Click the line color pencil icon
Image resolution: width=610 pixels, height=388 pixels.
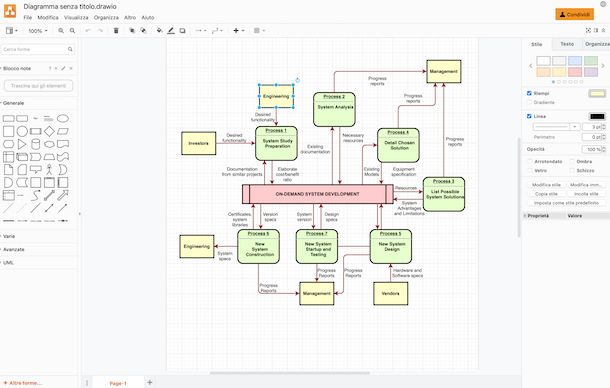click(171, 30)
